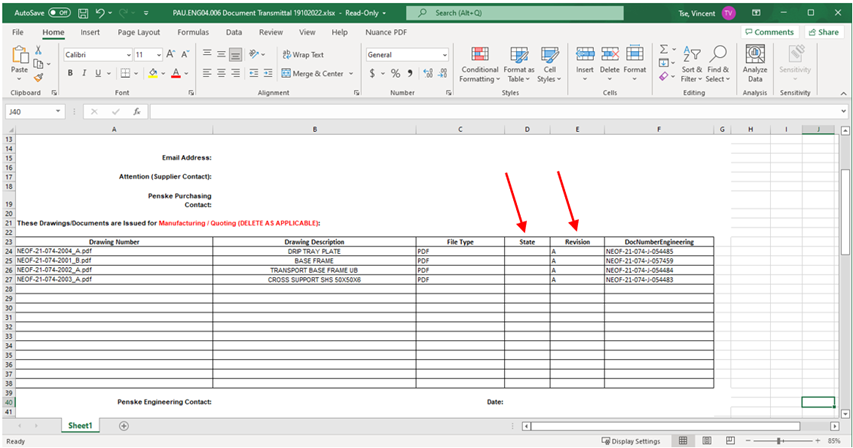
Task: Toggle AutoSave switch
Action: (x=59, y=13)
